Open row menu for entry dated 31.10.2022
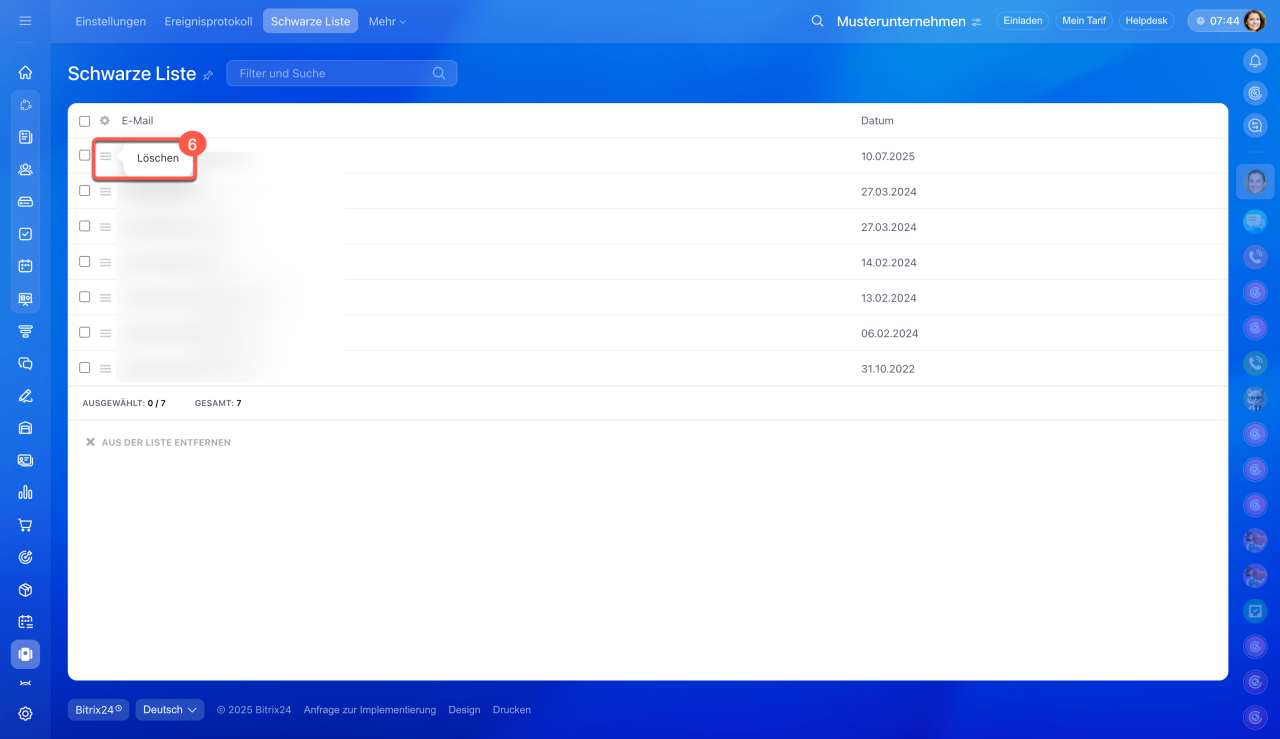 click(x=105, y=369)
